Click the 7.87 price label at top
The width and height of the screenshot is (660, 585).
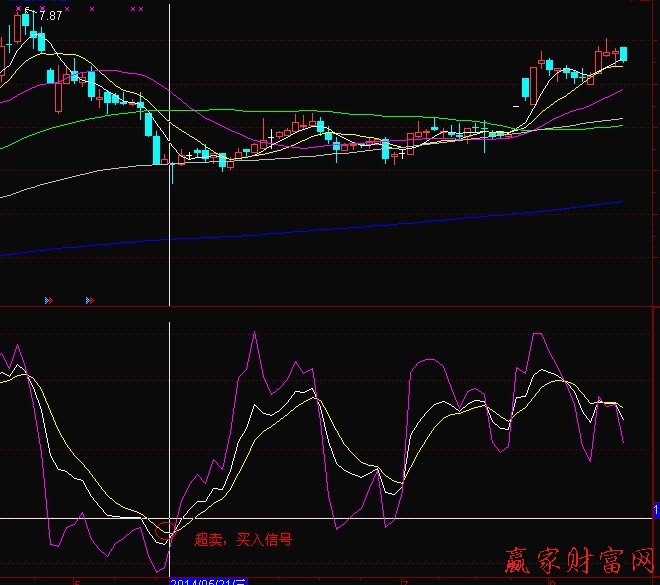(48, 16)
